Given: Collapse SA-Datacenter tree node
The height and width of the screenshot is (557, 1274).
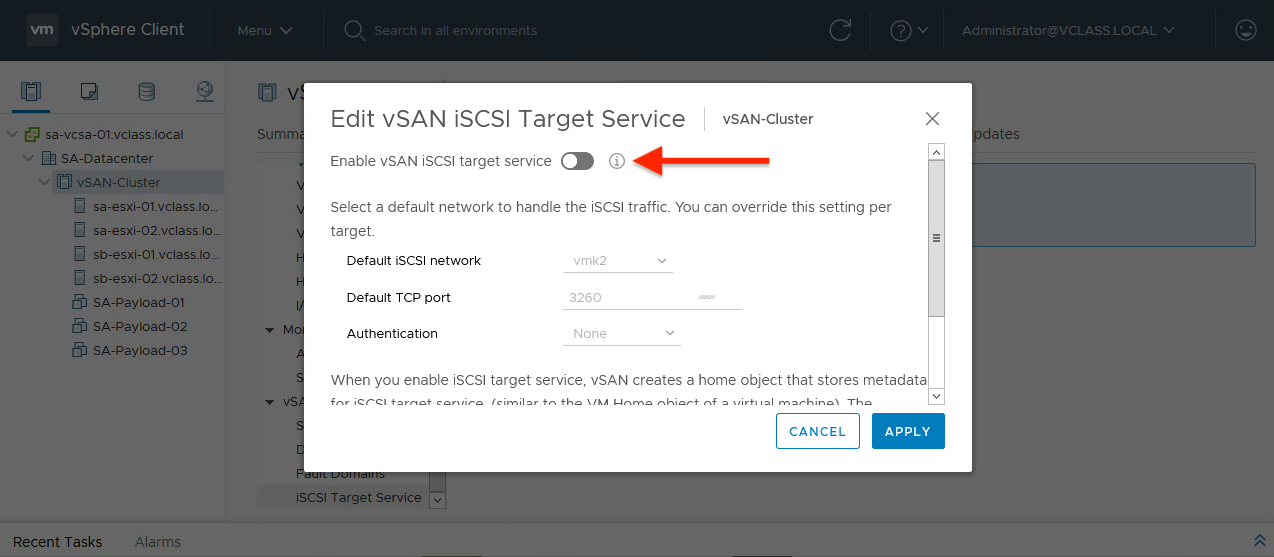Looking at the screenshot, I should coord(28,158).
